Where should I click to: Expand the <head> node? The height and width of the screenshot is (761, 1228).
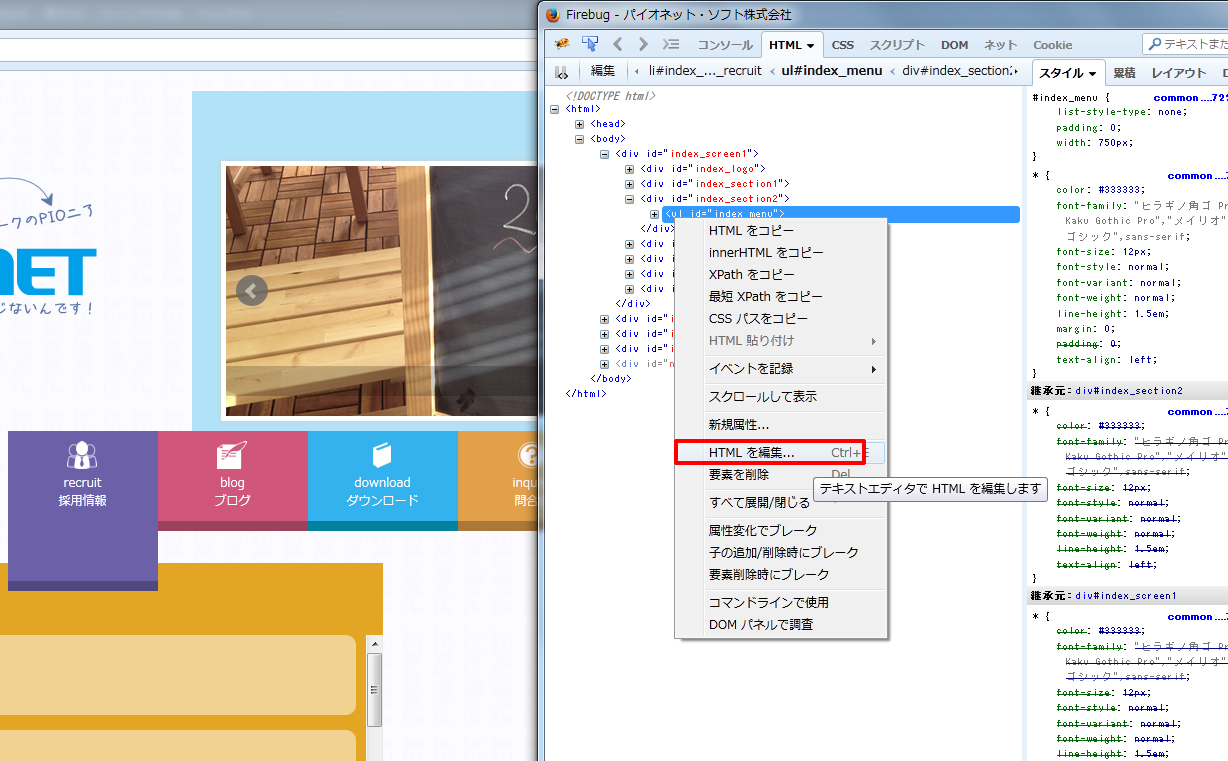point(579,124)
